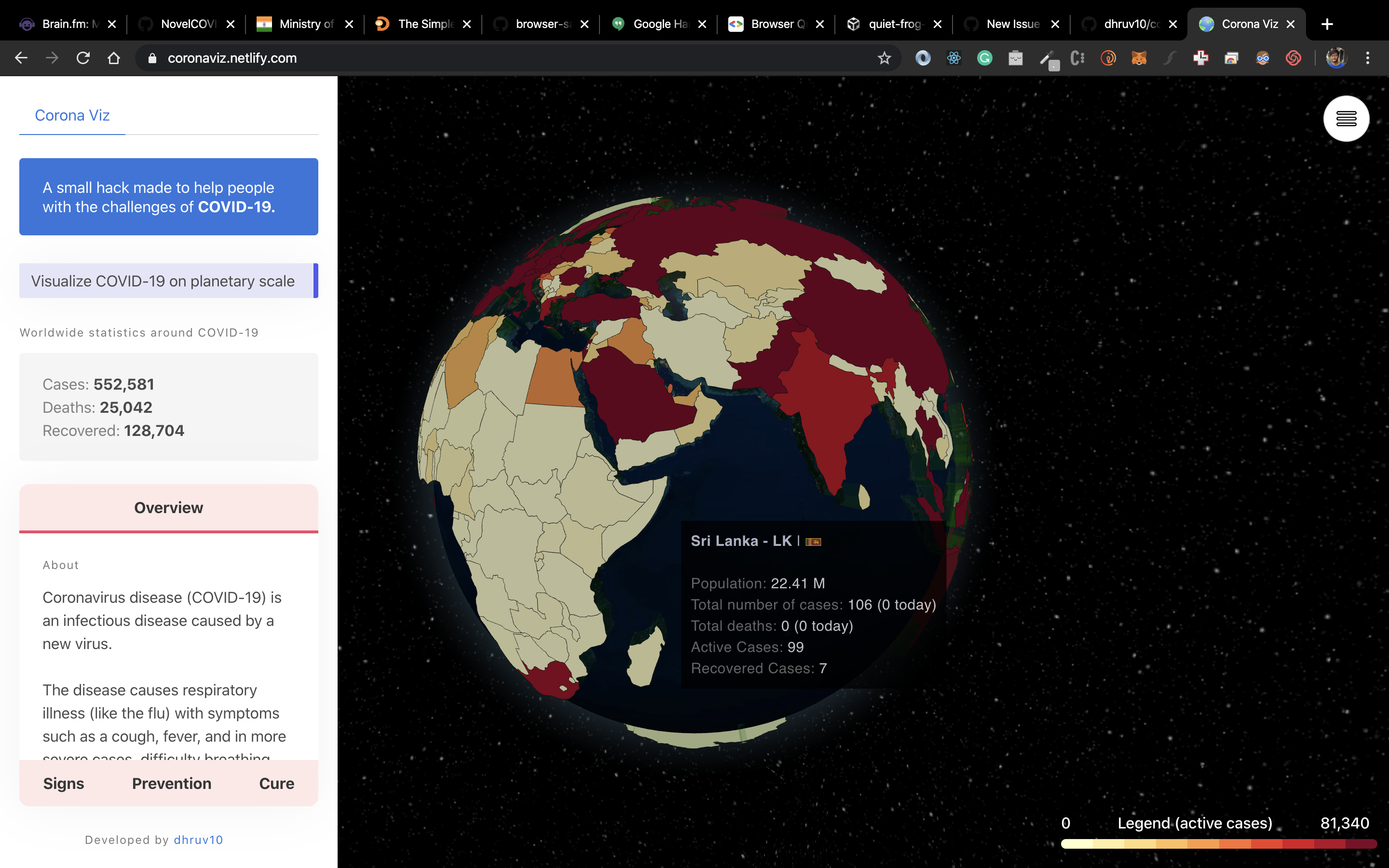Reload the coronaviz page

click(x=83, y=58)
